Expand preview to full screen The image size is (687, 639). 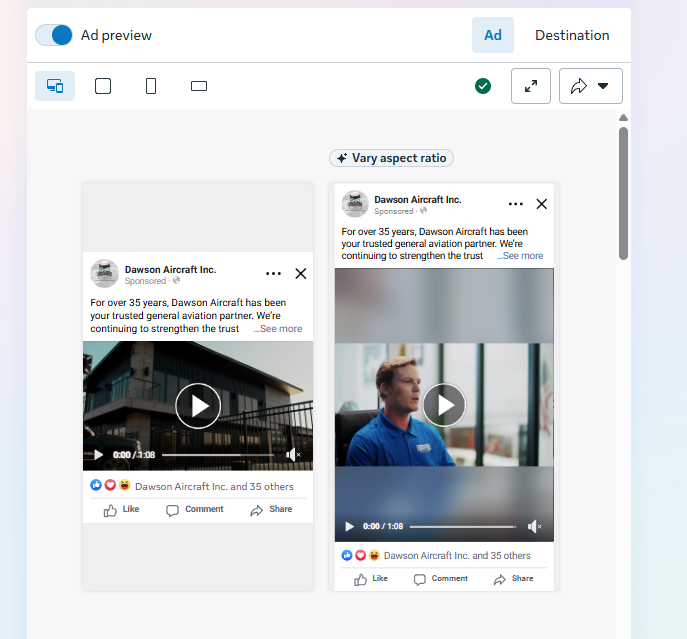tap(531, 86)
